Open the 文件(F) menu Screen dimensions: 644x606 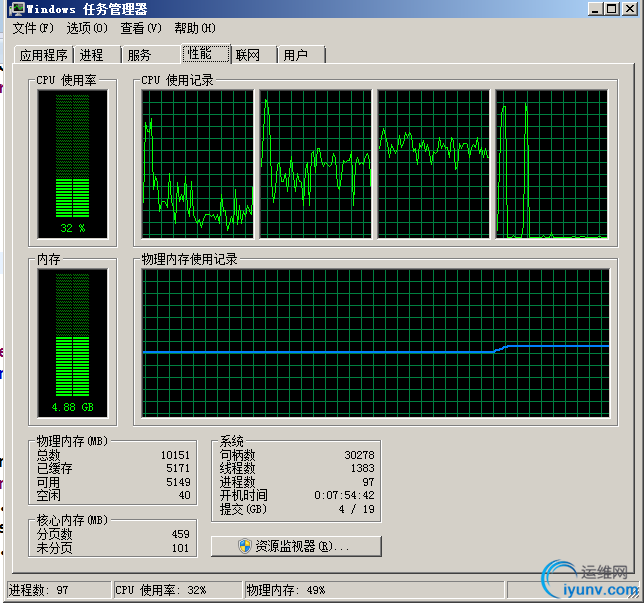tap(33, 28)
